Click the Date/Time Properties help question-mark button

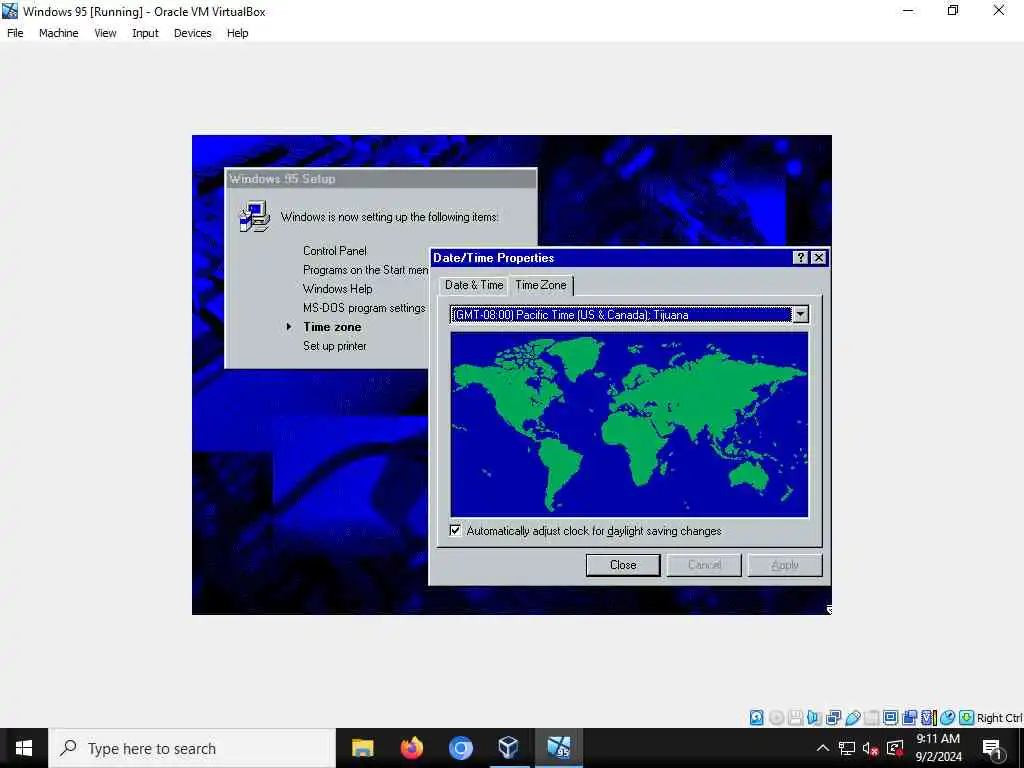click(x=800, y=257)
